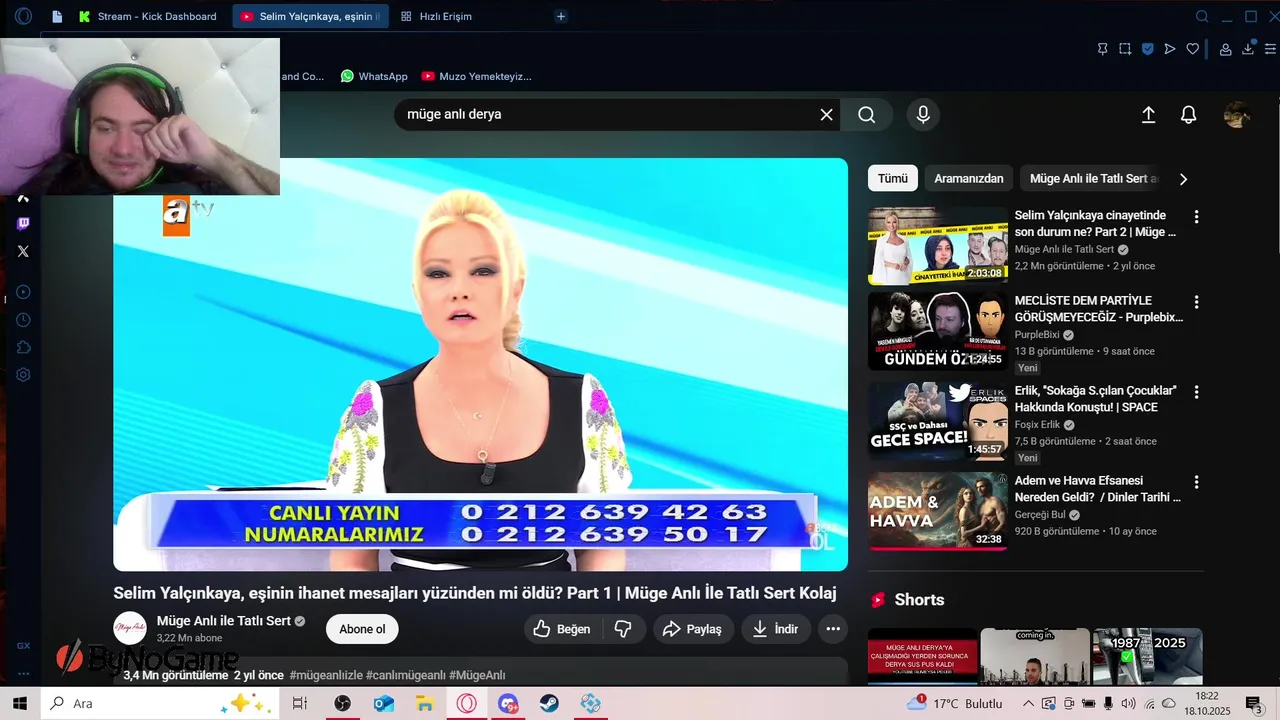Open Müge Anlı ile Tatlı Sert channel avatar
The width and height of the screenshot is (1280, 720).
130,628
